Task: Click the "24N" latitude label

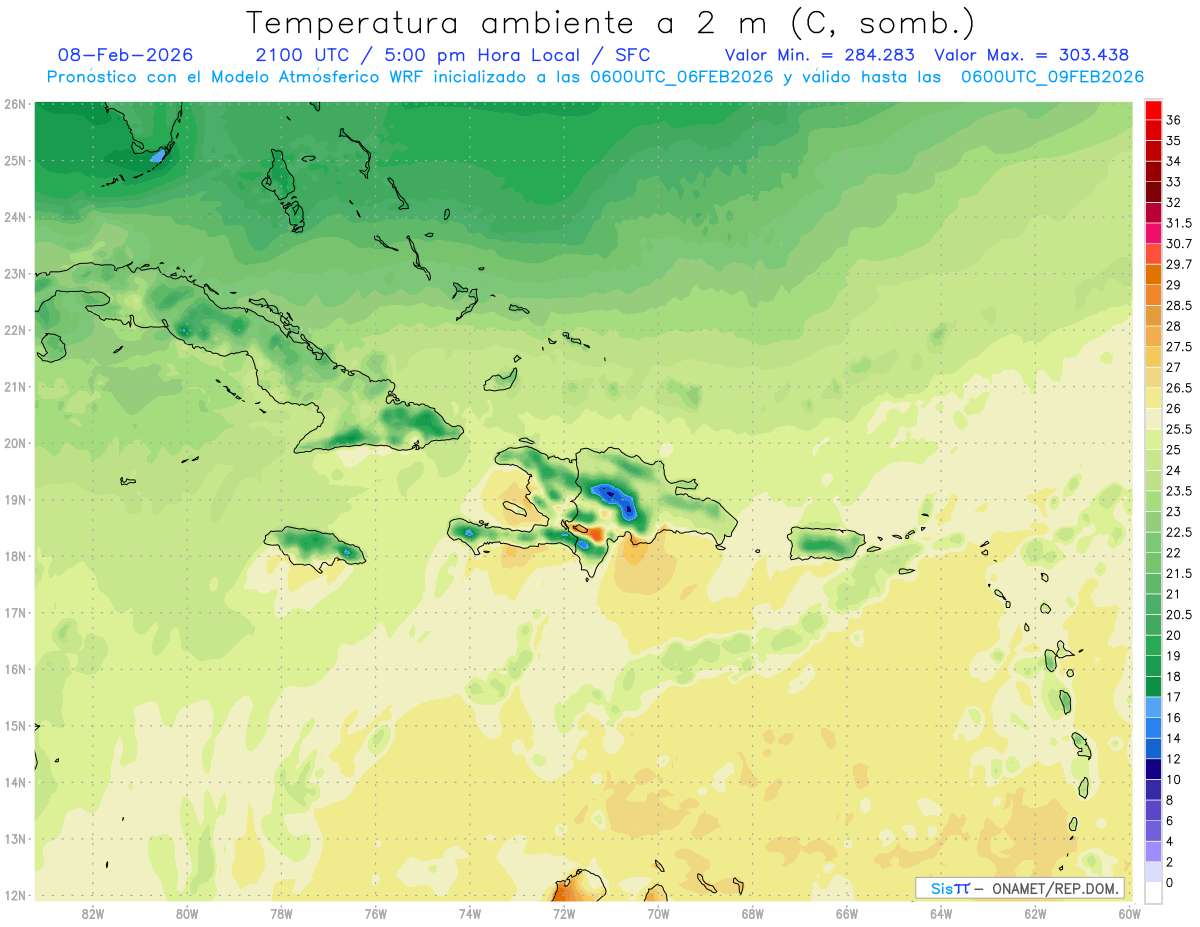Action: point(14,217)
